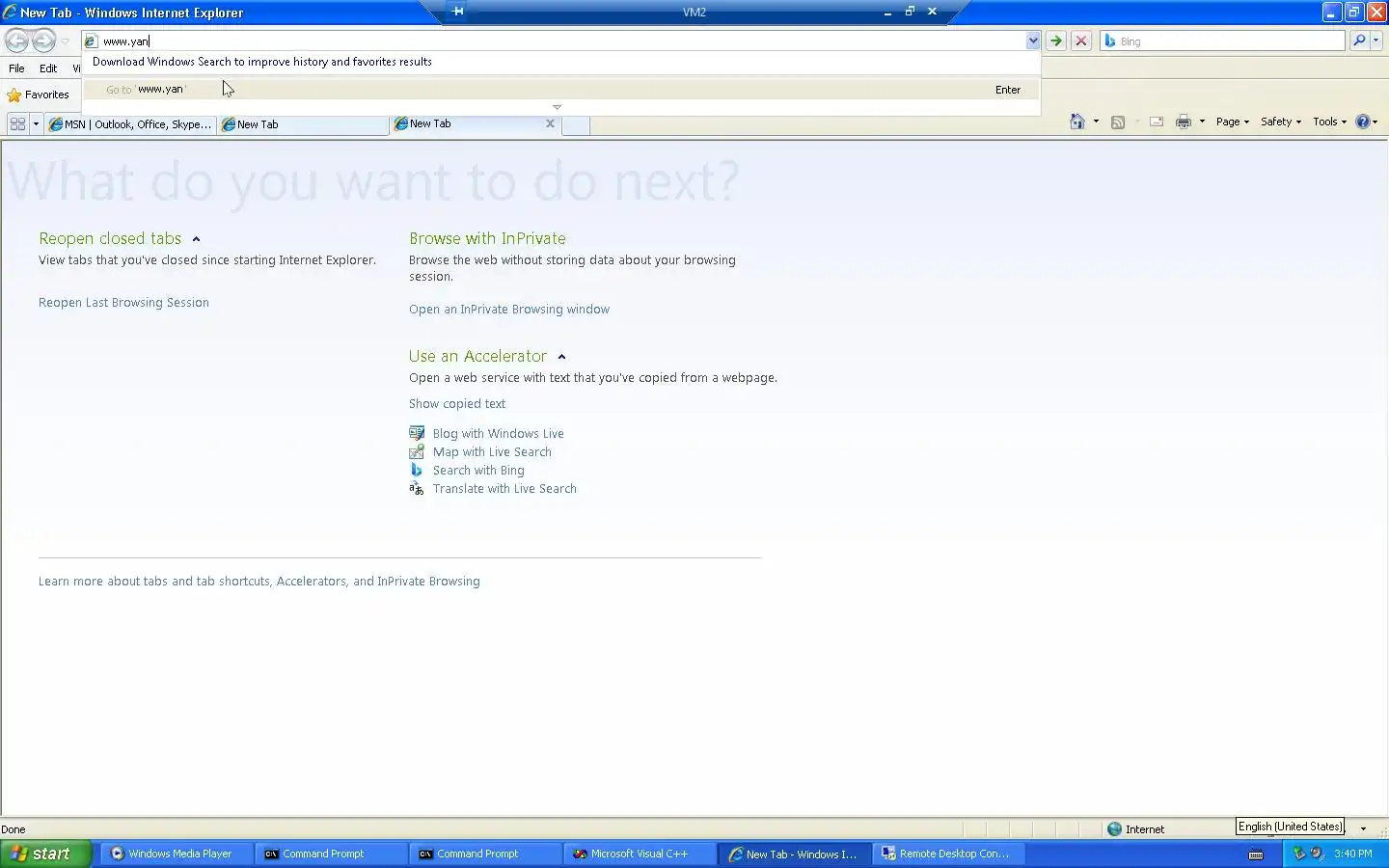Open the Favorites star button
The height and width of the screenshot is (868, 1389).
pos(39,95)
